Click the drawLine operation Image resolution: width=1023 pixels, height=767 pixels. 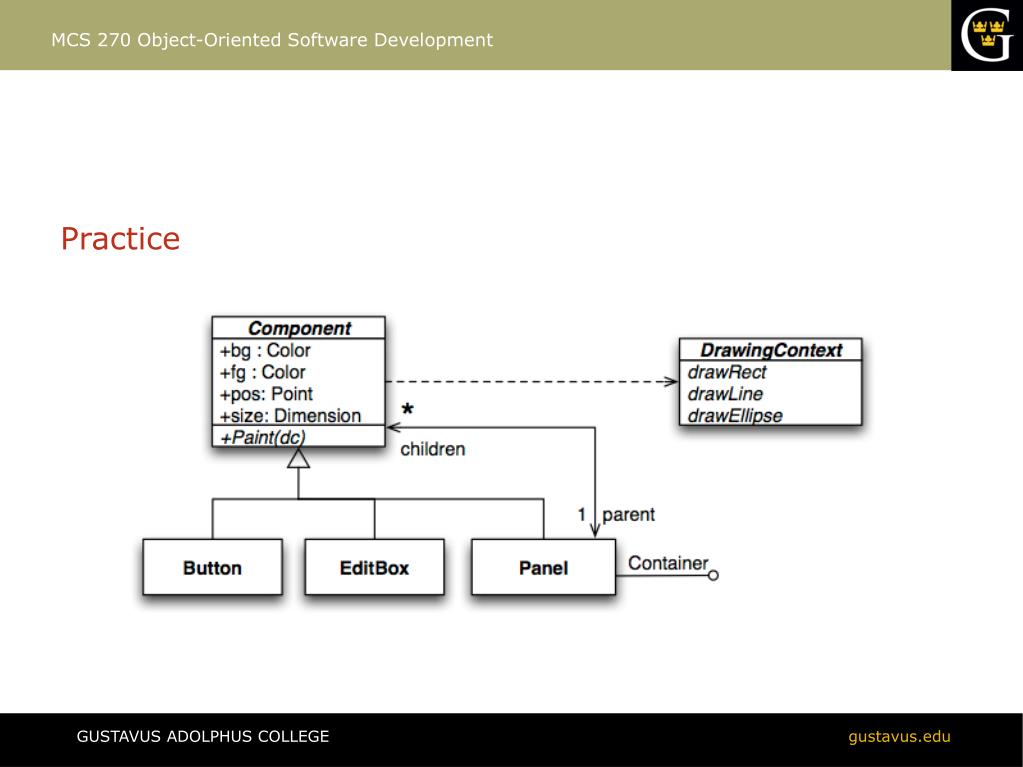(x=725, y=394)
